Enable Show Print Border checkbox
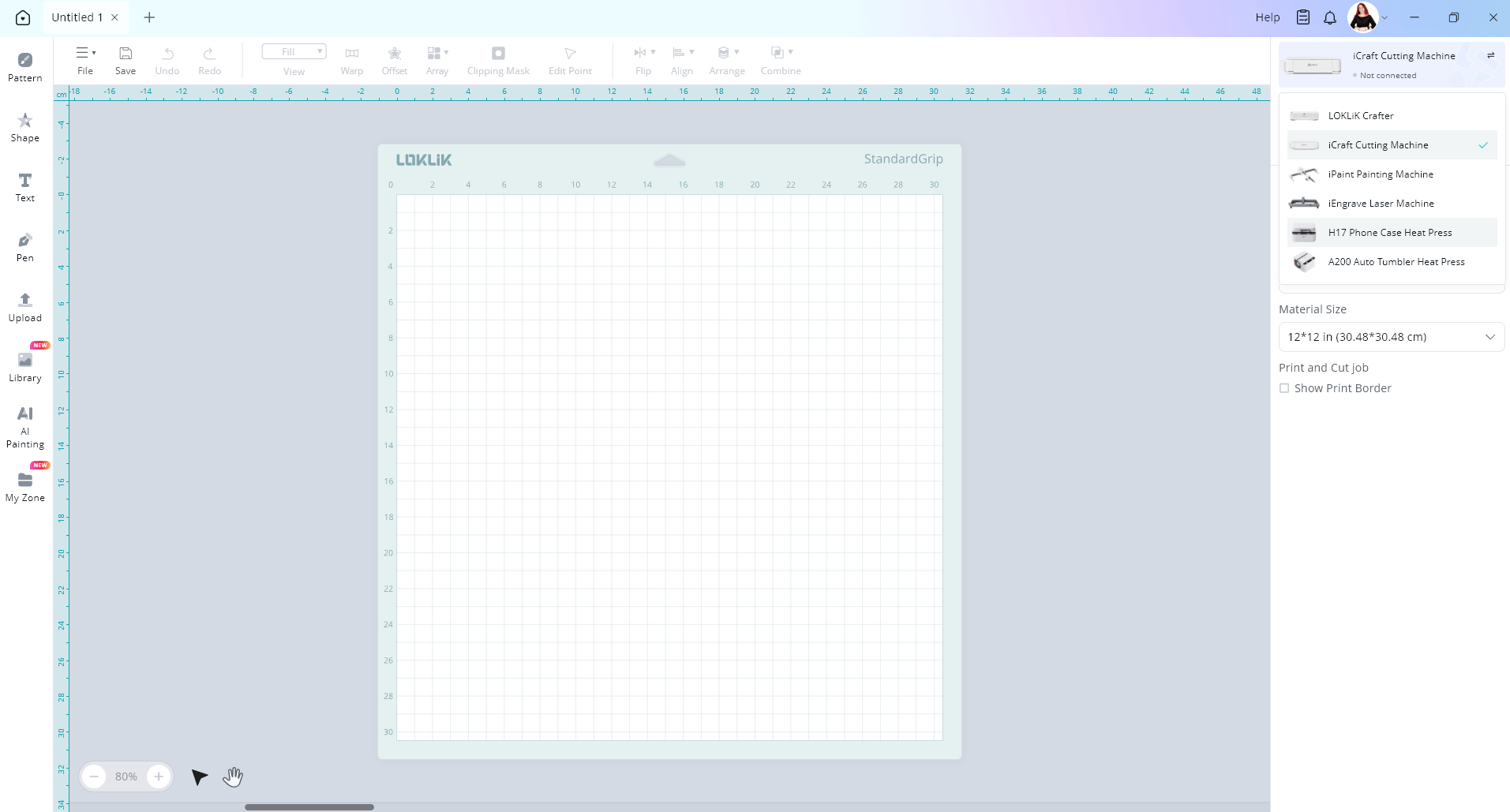 tap(1284, 388)
